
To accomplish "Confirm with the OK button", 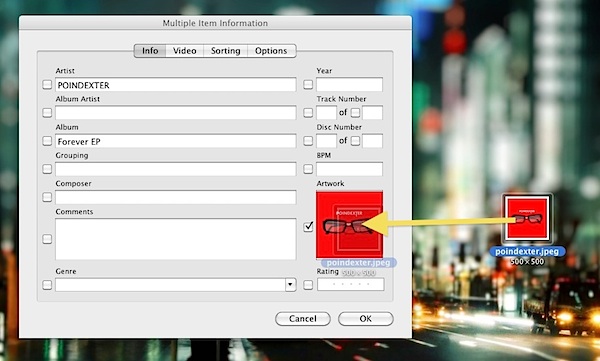I will (x=365, y=319).
